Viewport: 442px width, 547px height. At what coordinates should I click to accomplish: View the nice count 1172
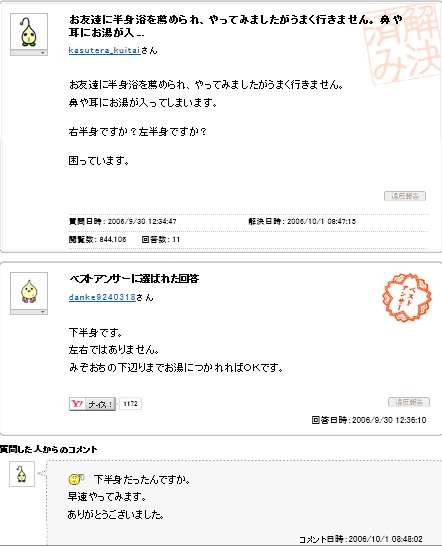point(130,404)
